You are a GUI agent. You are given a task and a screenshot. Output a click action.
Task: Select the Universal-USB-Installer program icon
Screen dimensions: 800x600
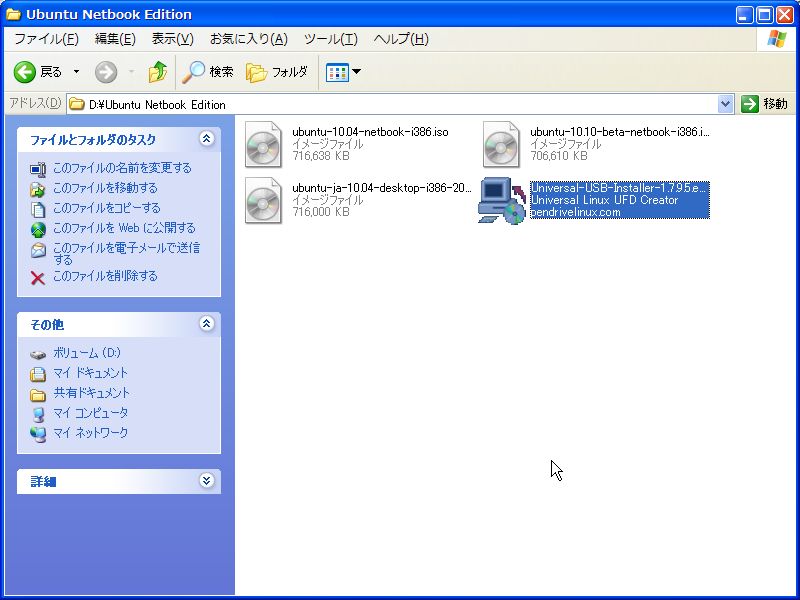[502, 201]
